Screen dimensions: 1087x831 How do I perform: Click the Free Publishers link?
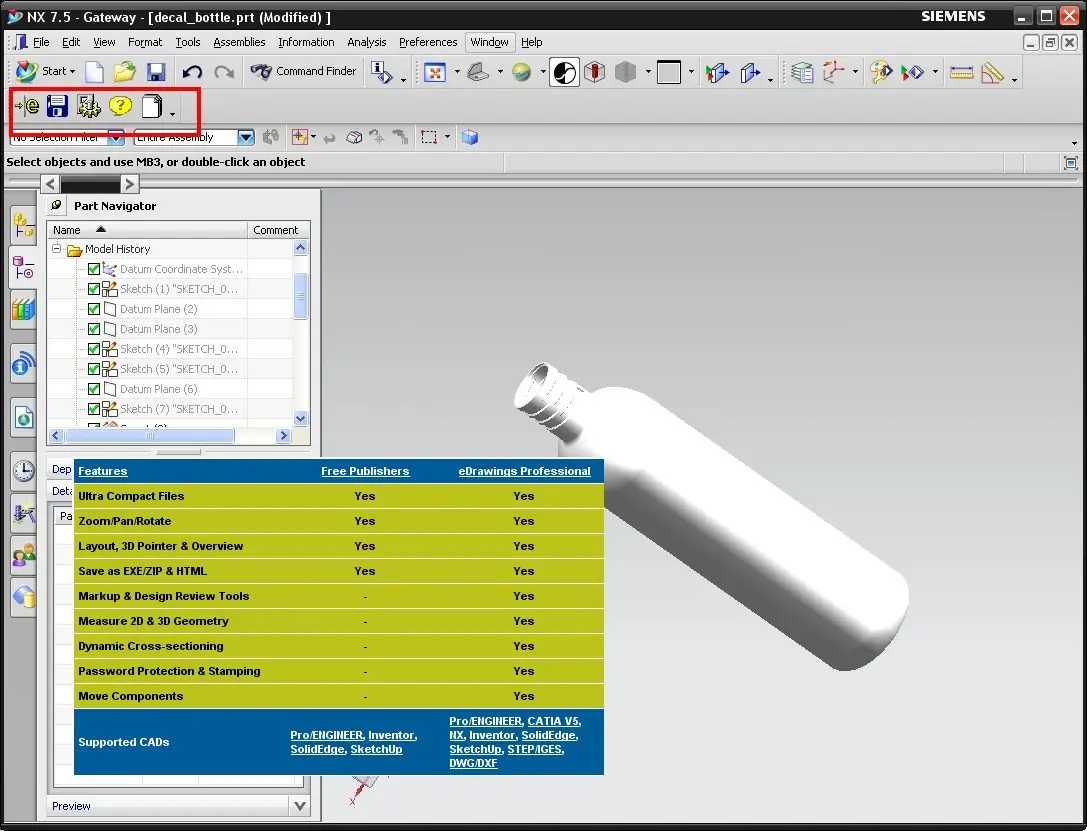[x=365, y=471]
